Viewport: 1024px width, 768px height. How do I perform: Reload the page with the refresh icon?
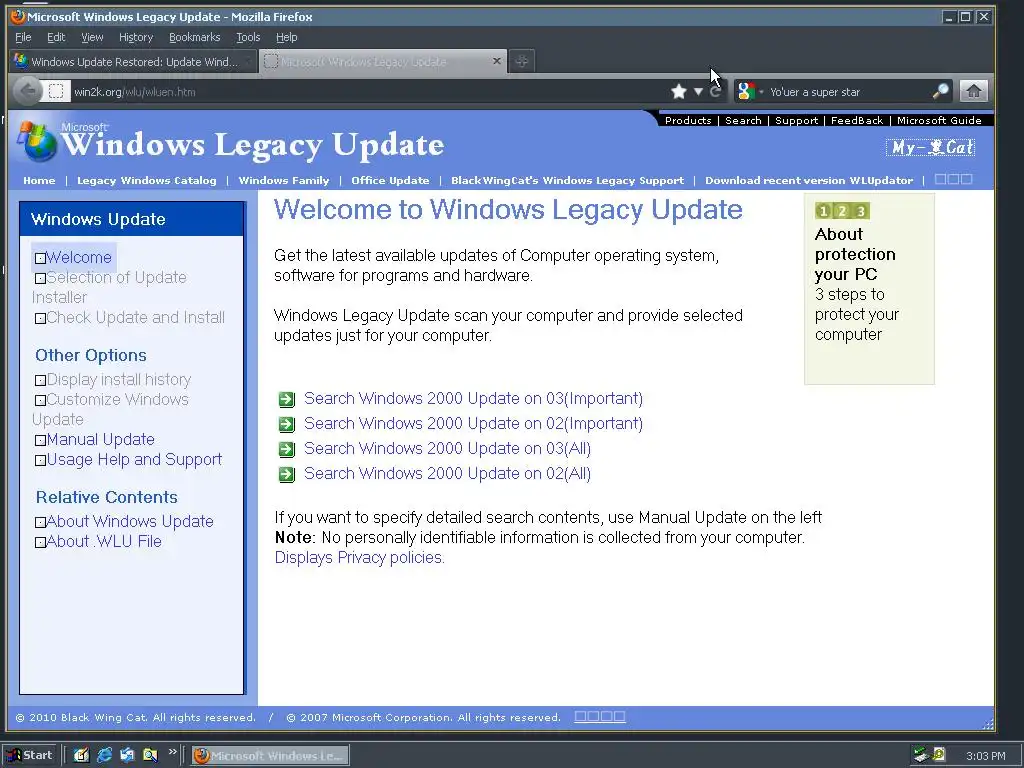715,91
